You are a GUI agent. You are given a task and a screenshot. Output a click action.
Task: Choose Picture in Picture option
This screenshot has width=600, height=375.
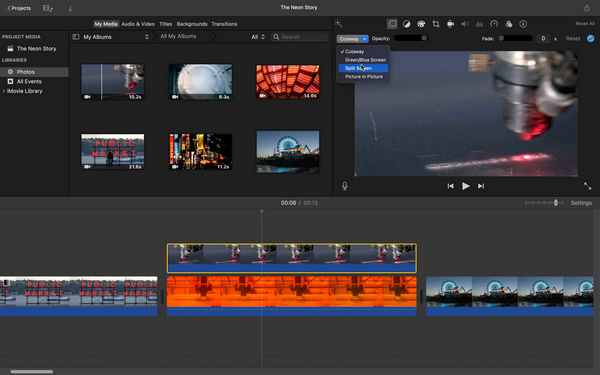point(363,77)
